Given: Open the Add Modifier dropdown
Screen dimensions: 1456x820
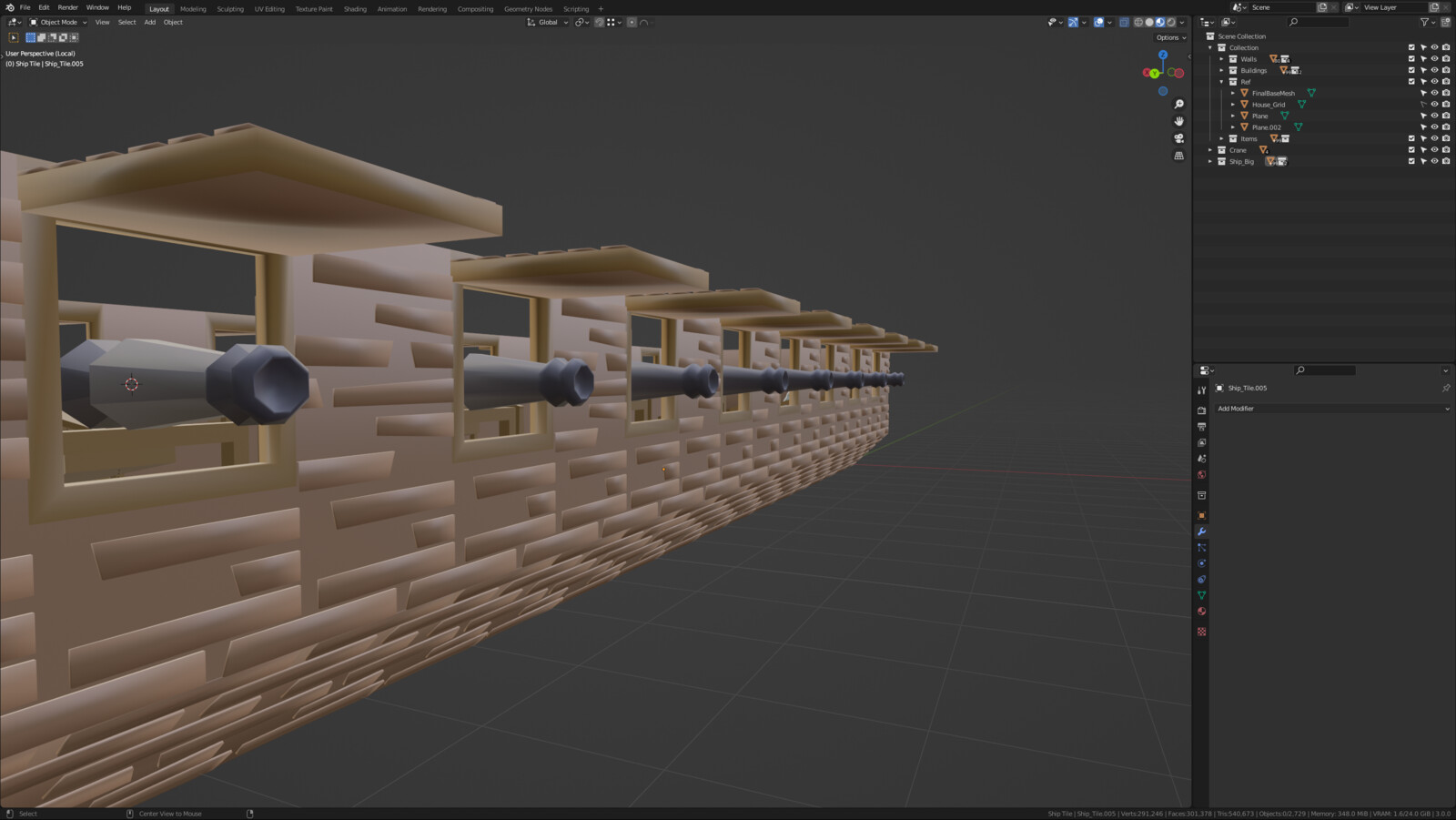Looking at the screenshot, I should (x=1332, y=409).
